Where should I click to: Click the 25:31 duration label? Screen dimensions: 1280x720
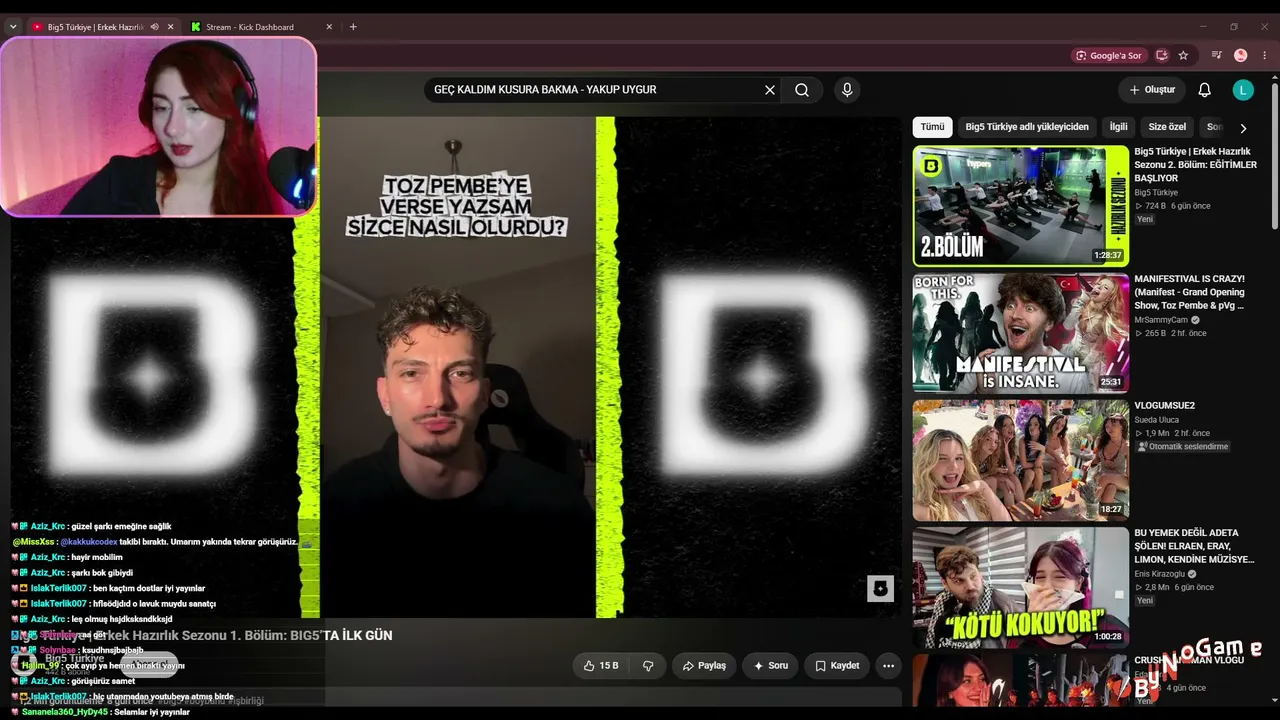pos(1111,382)
